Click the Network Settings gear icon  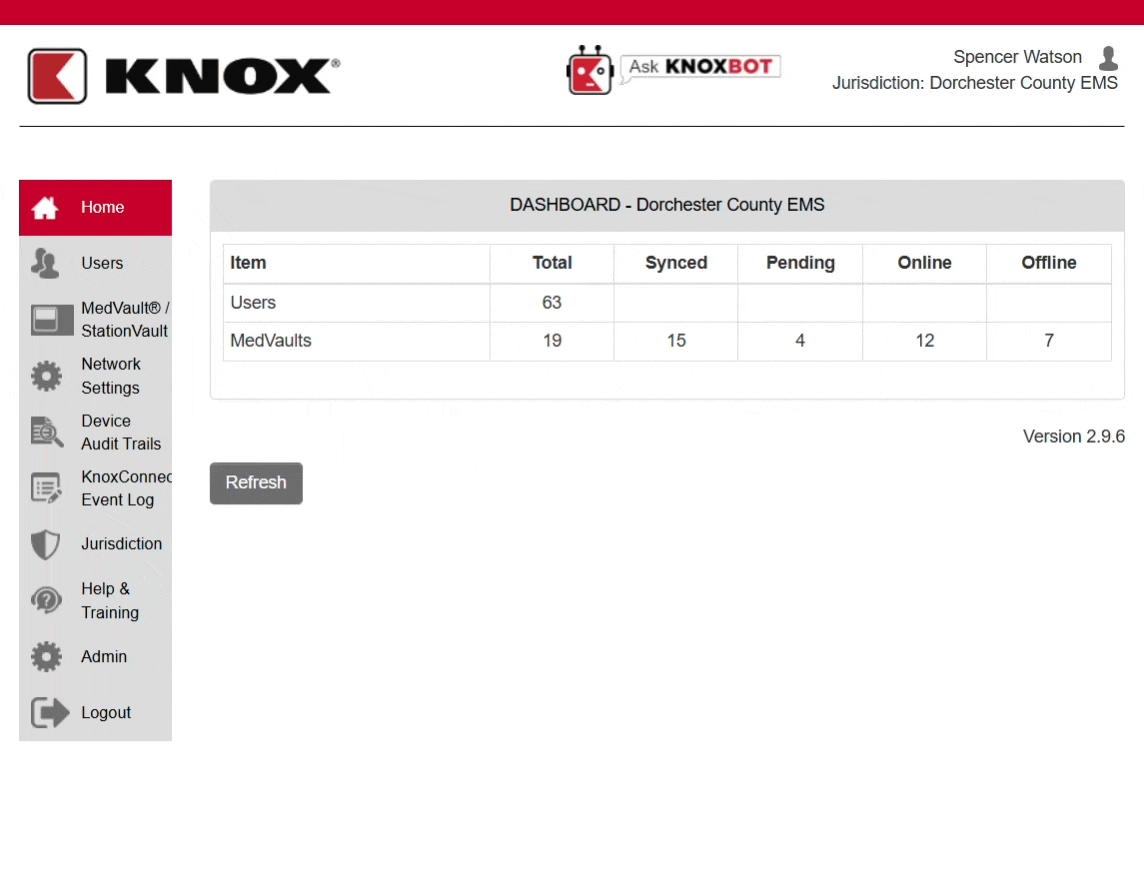coord(46,376)
